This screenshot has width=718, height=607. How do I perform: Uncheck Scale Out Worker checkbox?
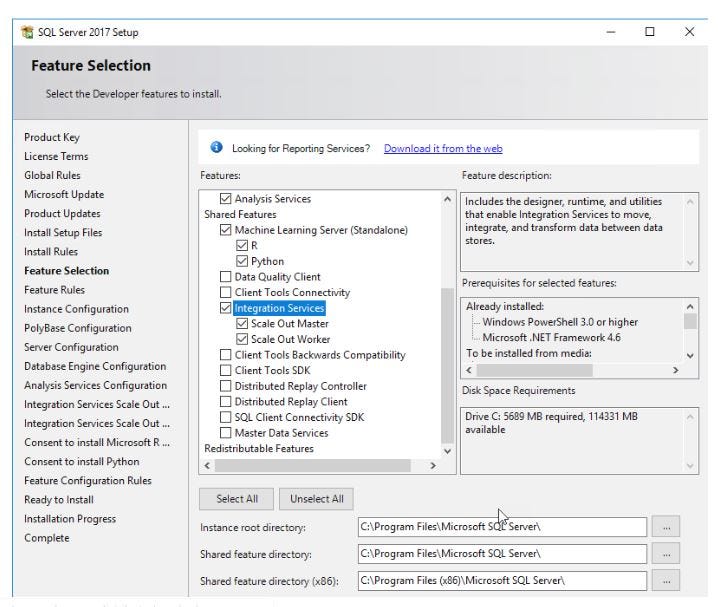pos(242,339)
